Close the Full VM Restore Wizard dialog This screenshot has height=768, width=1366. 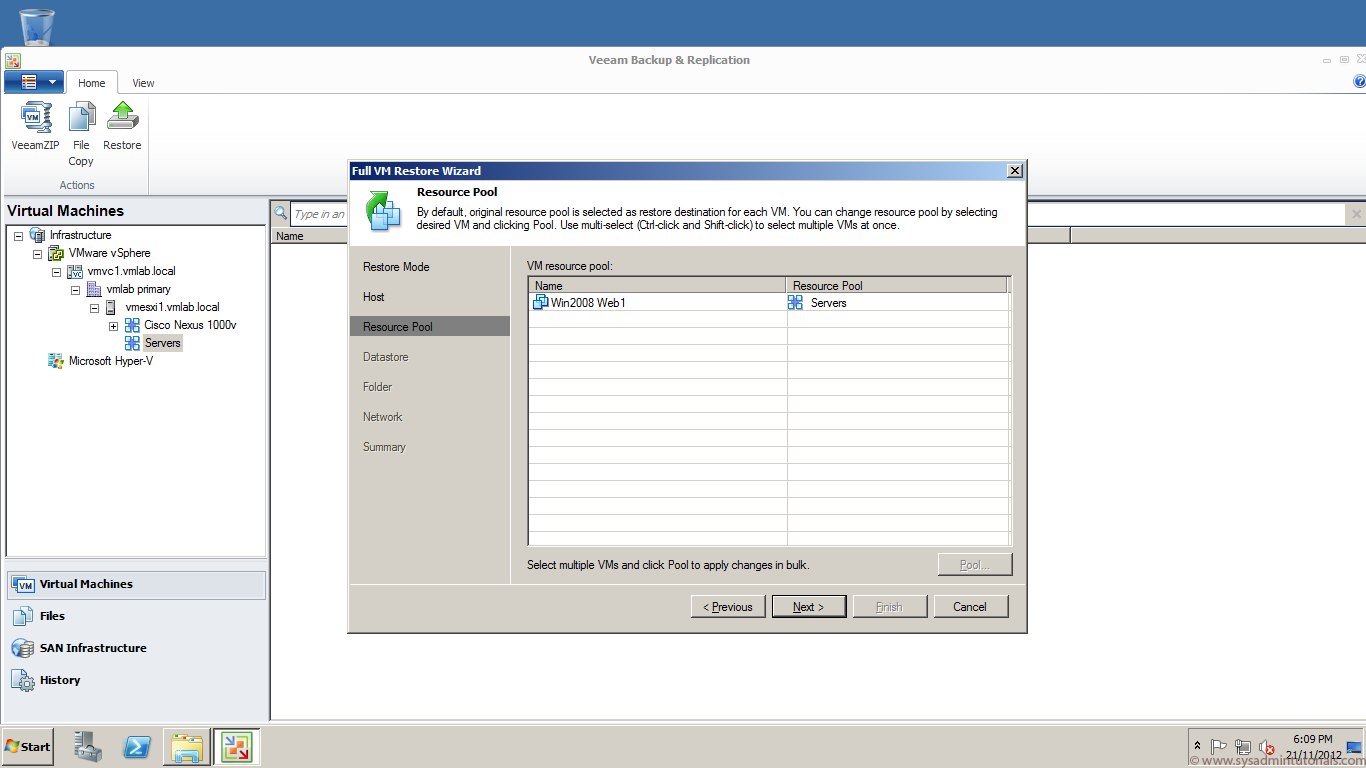tap(1015, 171)
